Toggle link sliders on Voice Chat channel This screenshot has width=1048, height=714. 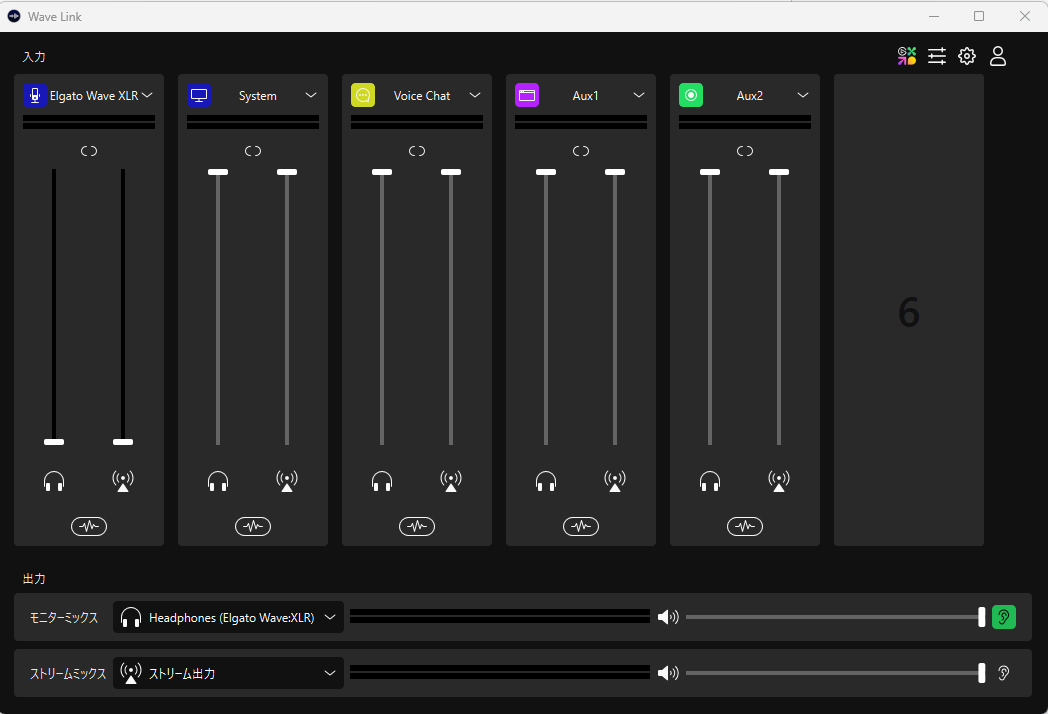tap(417, 151)
